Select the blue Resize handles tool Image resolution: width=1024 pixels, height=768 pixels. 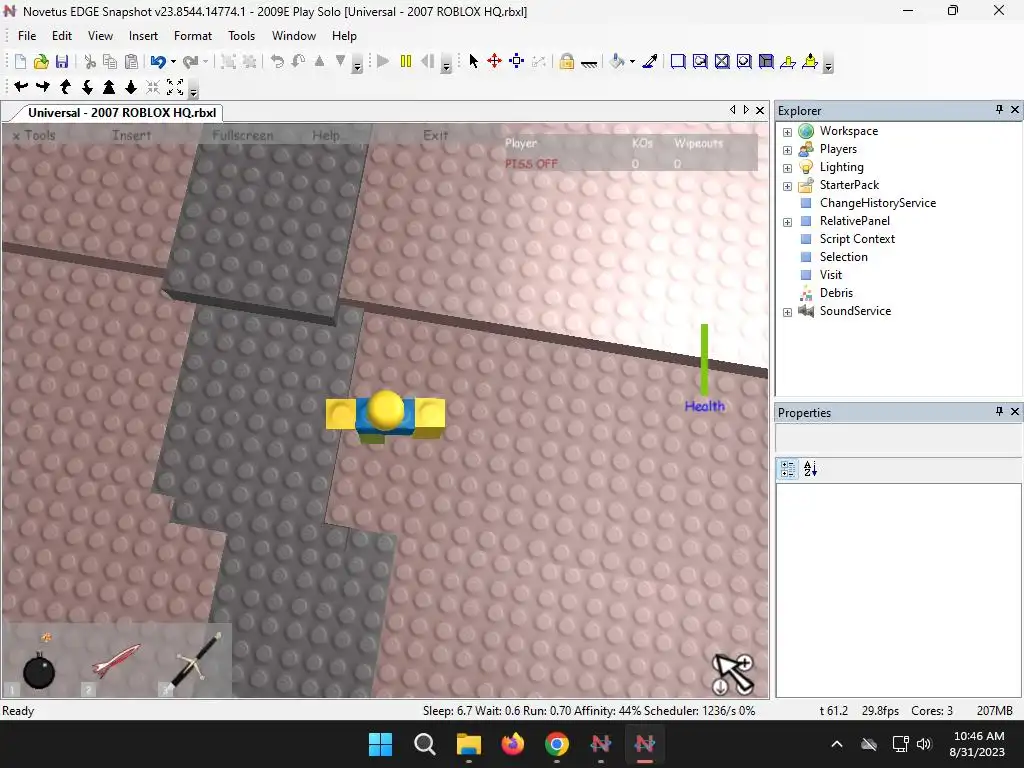tap(517, 61)
